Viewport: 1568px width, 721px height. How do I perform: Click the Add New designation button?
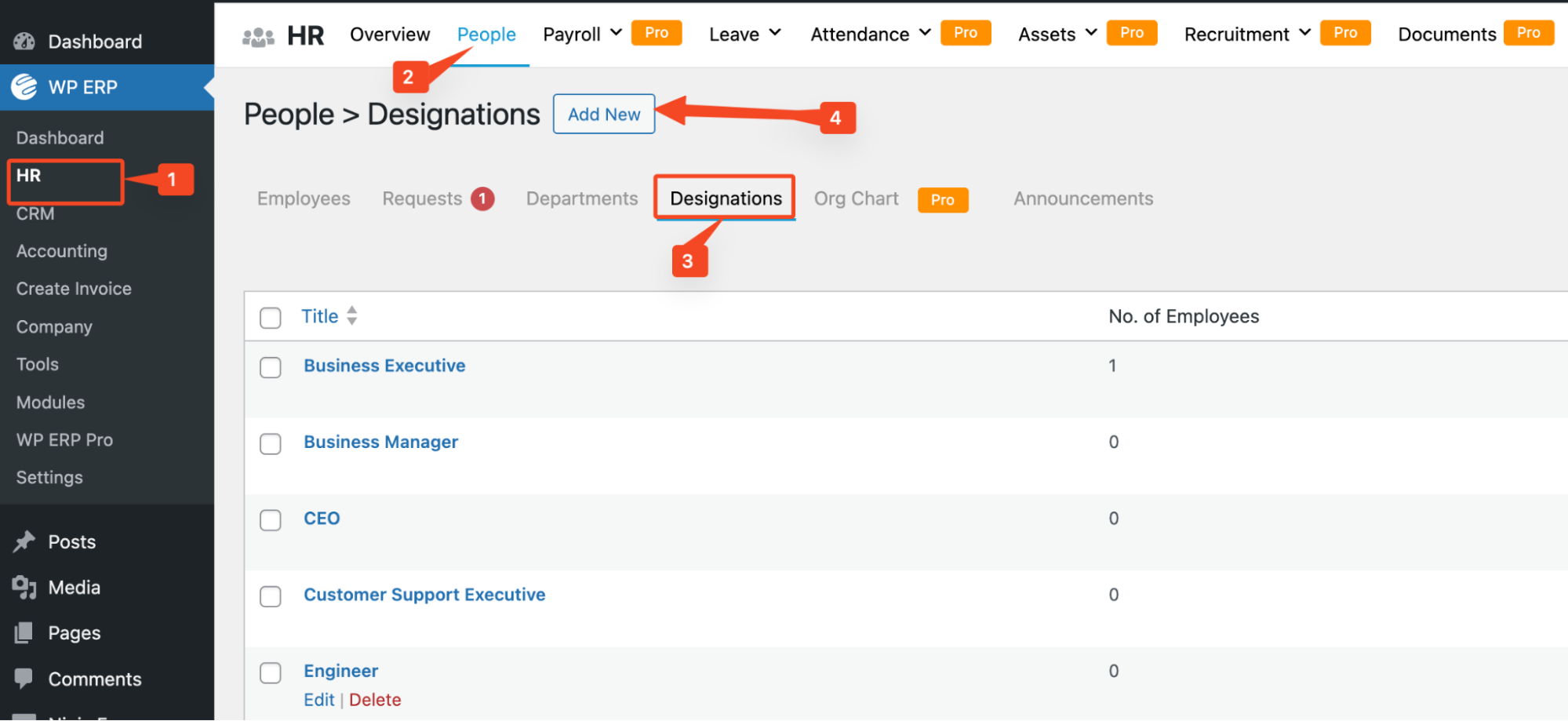tap(604, 115)
